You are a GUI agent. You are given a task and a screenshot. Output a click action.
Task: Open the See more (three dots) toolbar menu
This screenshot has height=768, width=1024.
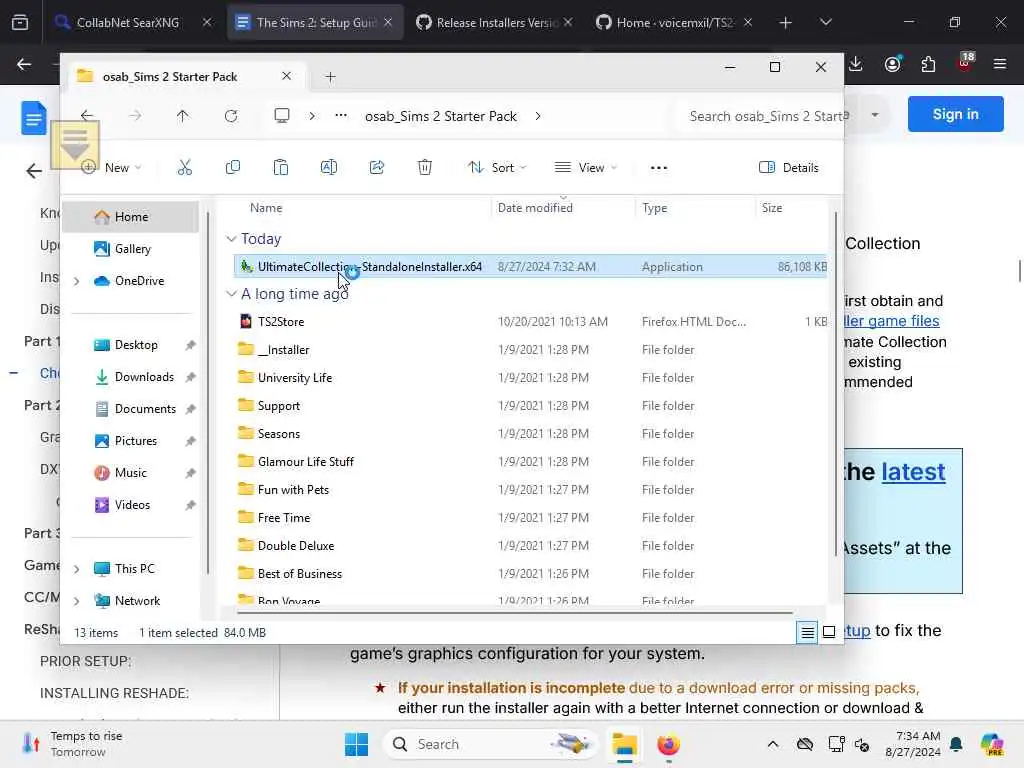(659, 168)
